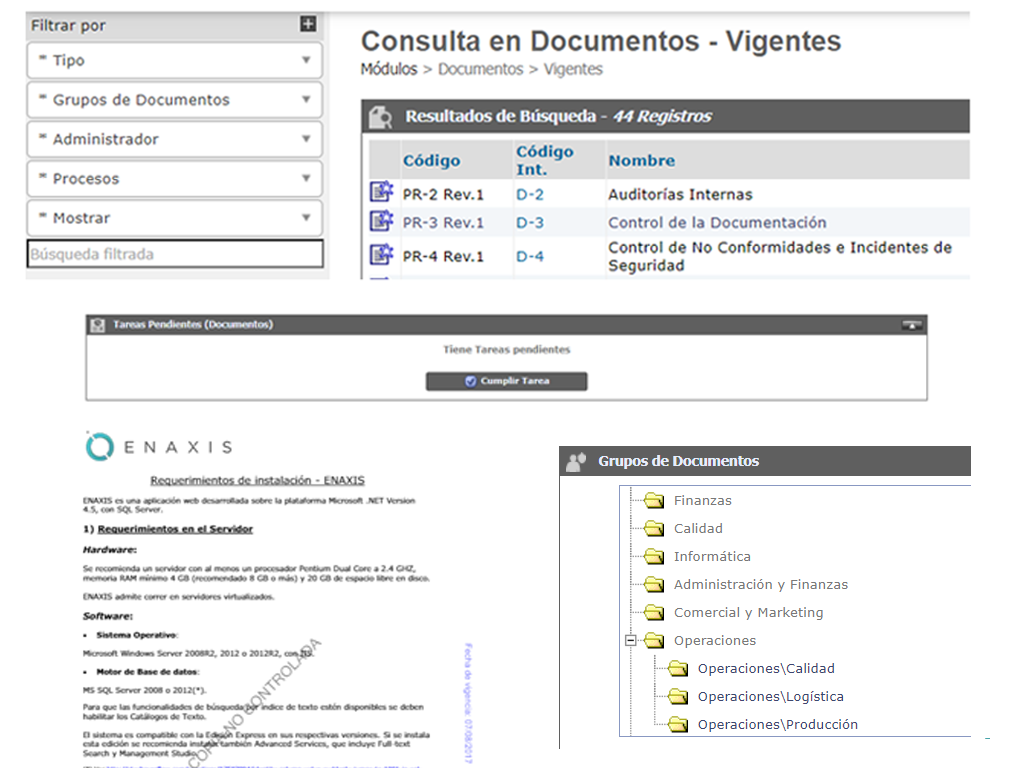1024x768 pixels.
Task: Click the Finanzas folder icon
Action: [x=654, y=501]
